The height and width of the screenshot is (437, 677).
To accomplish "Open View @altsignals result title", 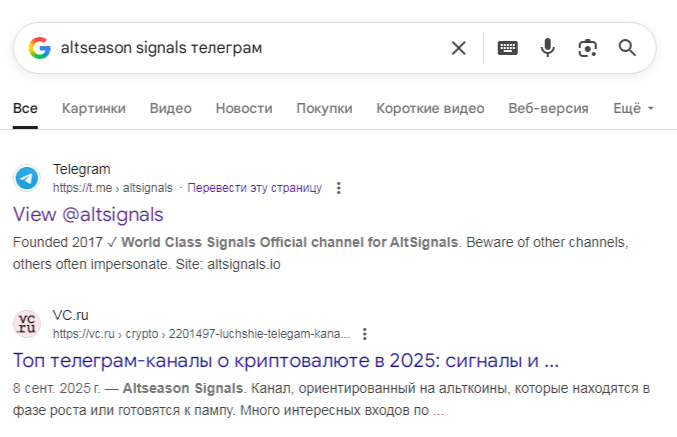I will (88, 215).
